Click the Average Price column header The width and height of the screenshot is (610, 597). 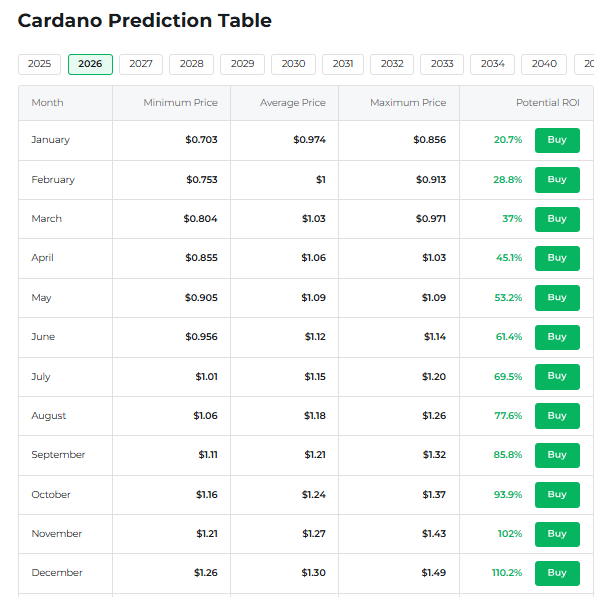pyautogui.click(x=293, y=103)
